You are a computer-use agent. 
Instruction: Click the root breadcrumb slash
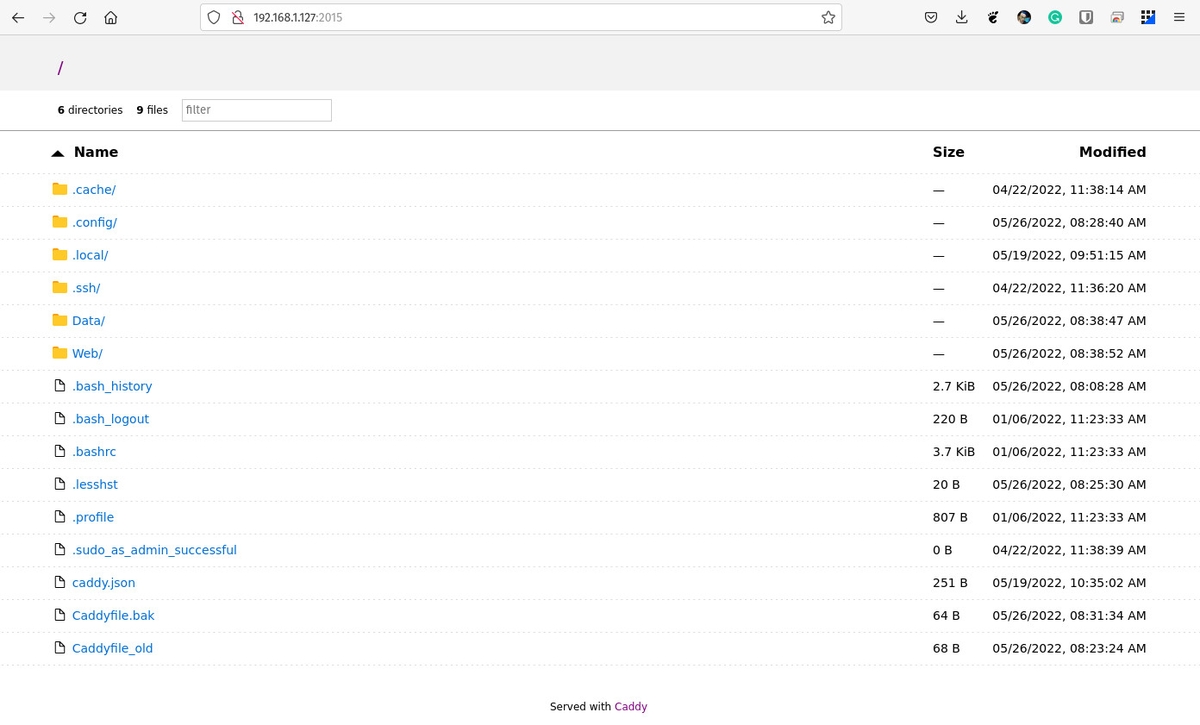click(x=60, y=67)
